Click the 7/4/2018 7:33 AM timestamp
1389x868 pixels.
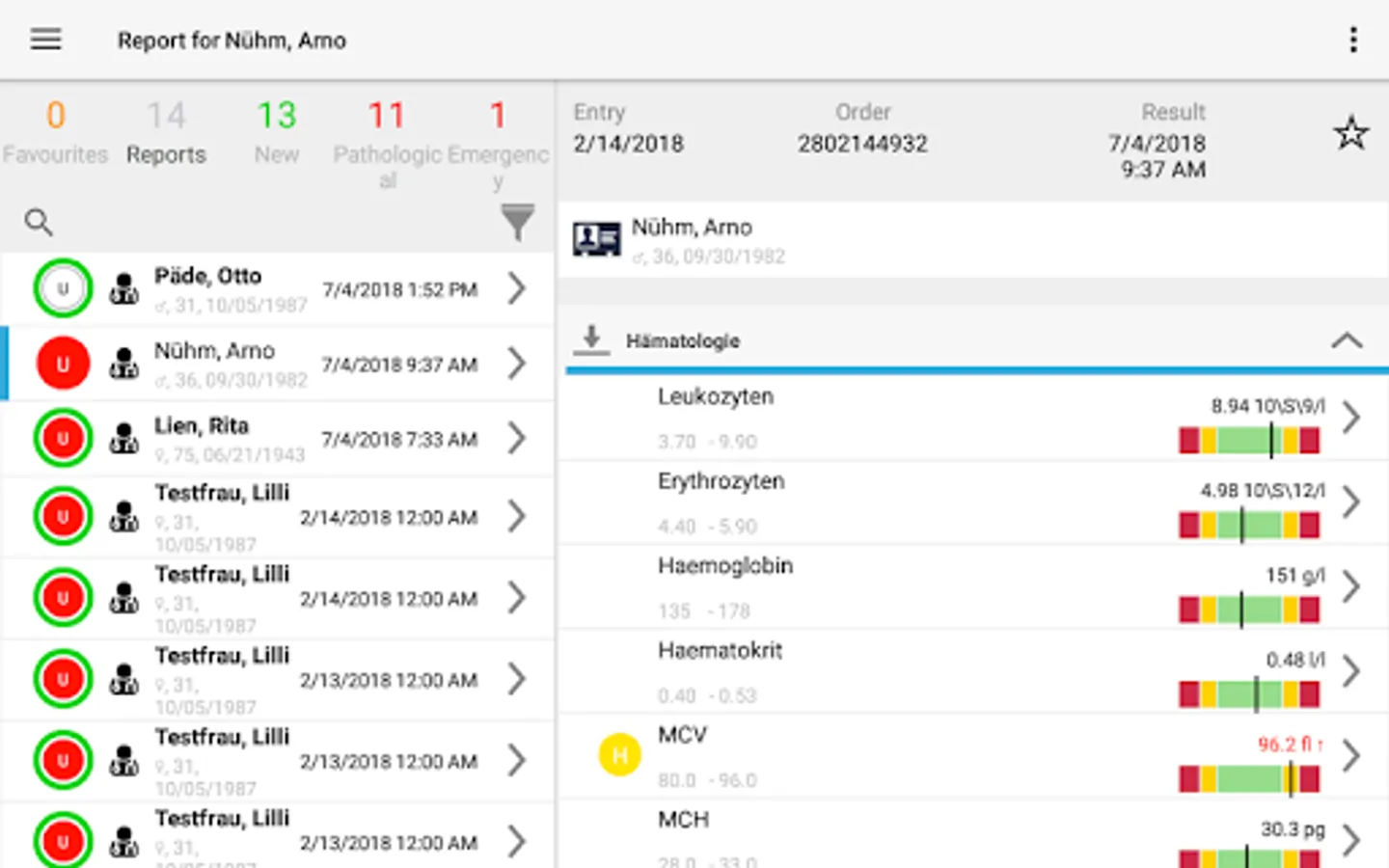(400, 440)
